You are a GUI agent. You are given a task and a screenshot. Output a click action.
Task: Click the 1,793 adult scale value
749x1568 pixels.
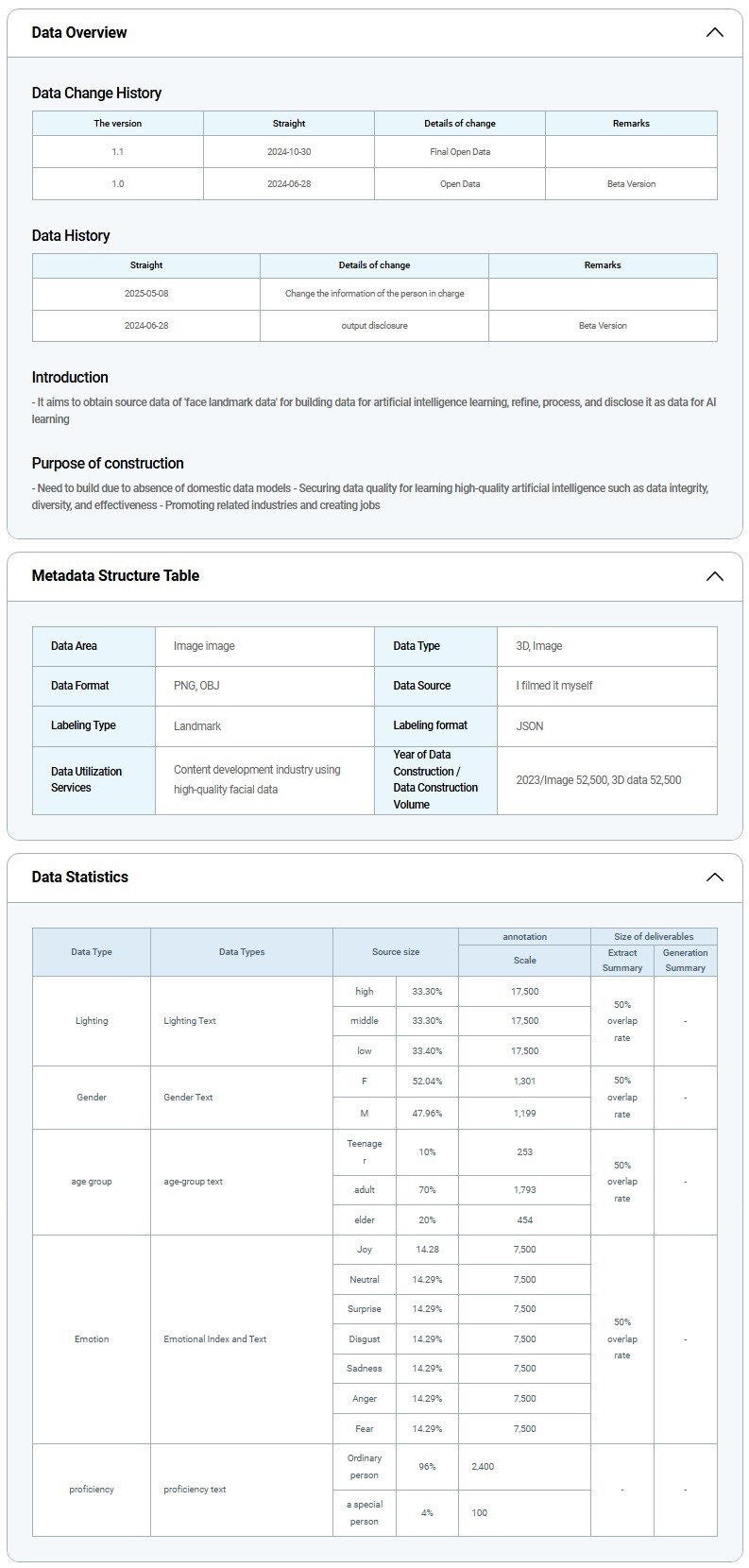524,1190
